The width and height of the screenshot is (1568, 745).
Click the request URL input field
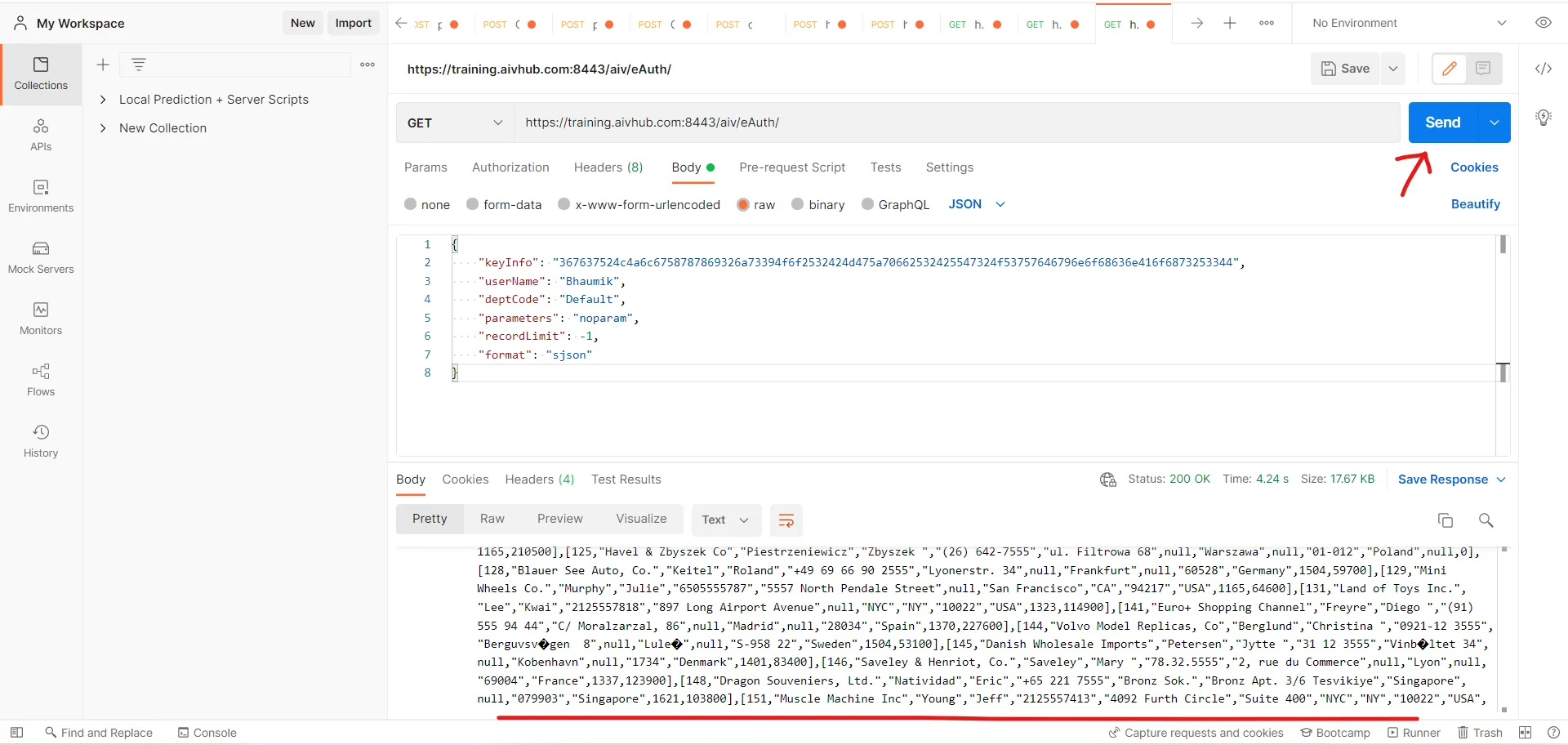957,123
